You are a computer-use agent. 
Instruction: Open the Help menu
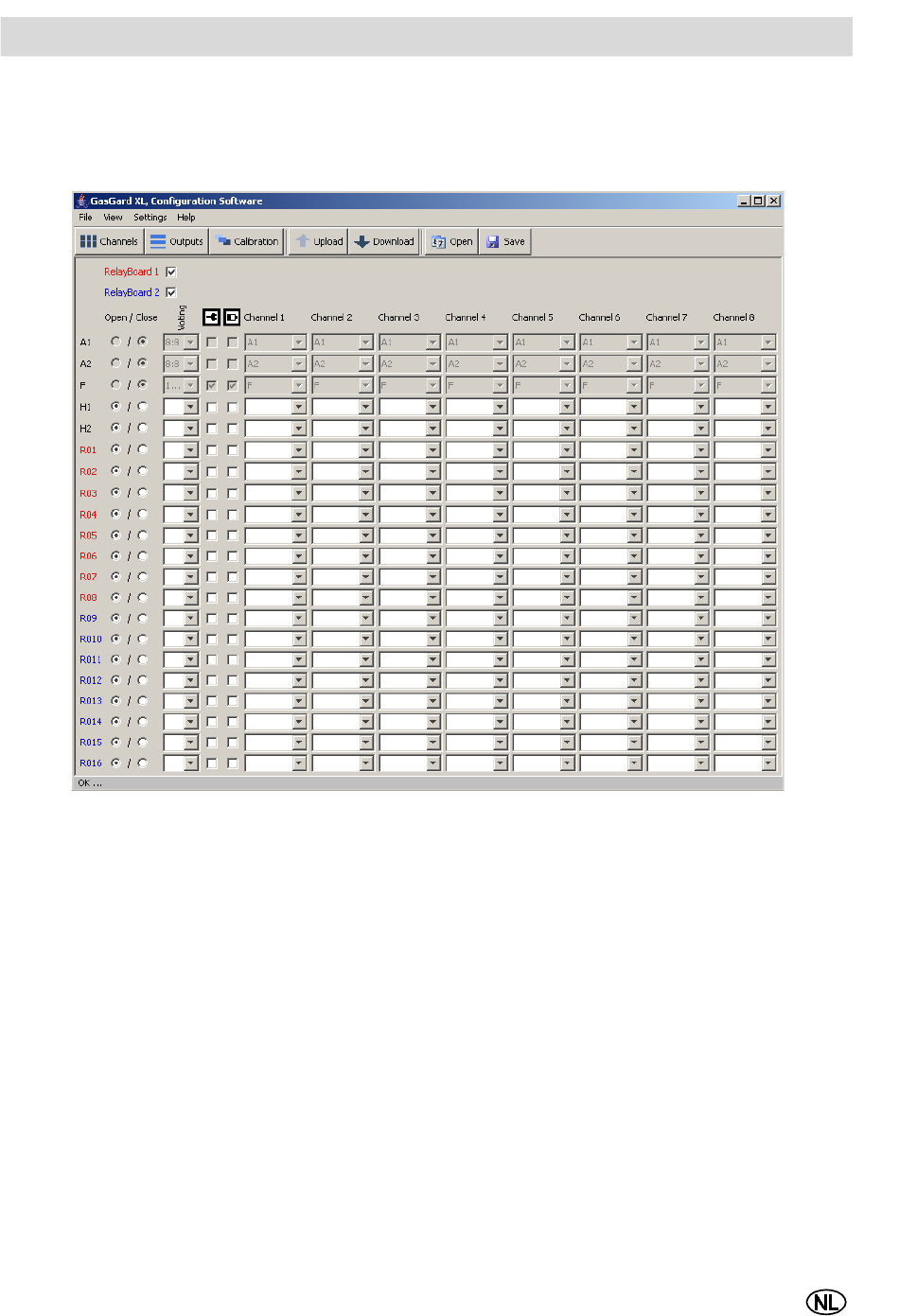coord(186,217)
